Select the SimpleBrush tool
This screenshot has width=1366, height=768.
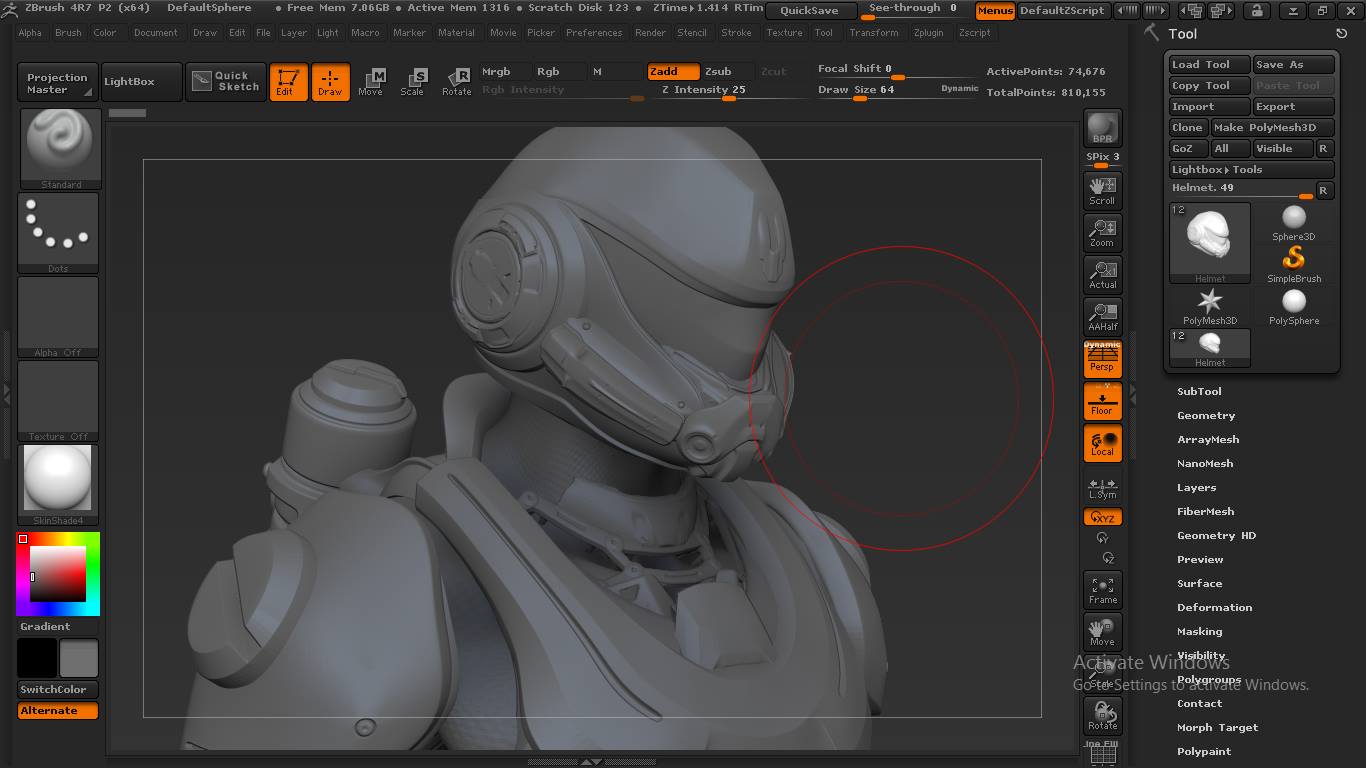click(x=1294, y=265)
